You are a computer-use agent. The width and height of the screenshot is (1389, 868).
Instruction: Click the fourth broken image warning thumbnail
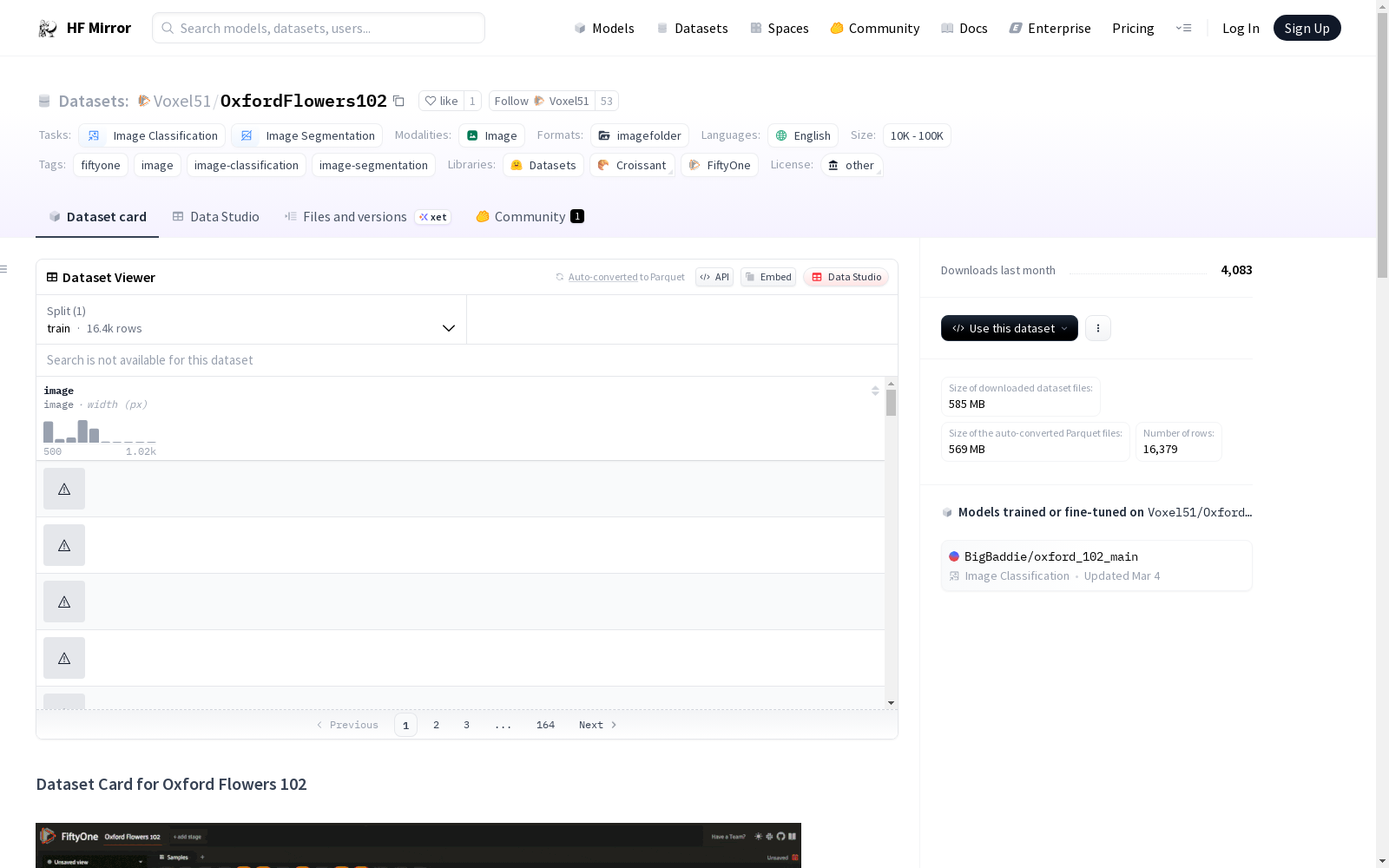point(64,658)
